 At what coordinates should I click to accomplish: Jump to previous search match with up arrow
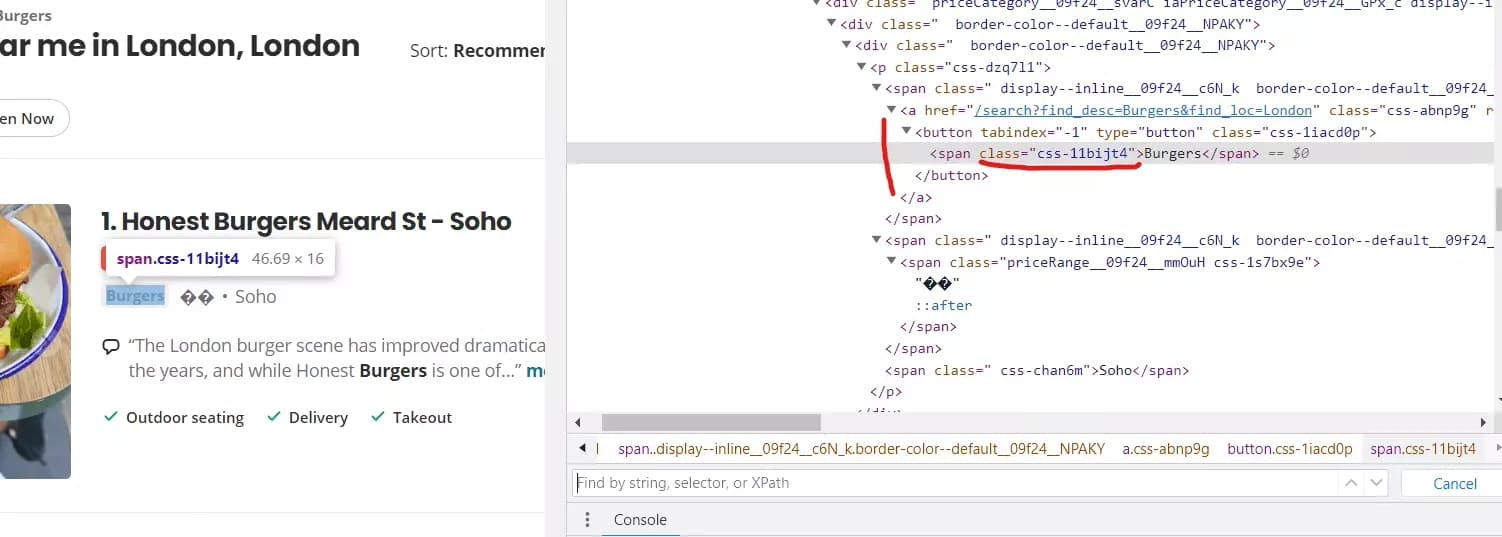[1352, 483]
